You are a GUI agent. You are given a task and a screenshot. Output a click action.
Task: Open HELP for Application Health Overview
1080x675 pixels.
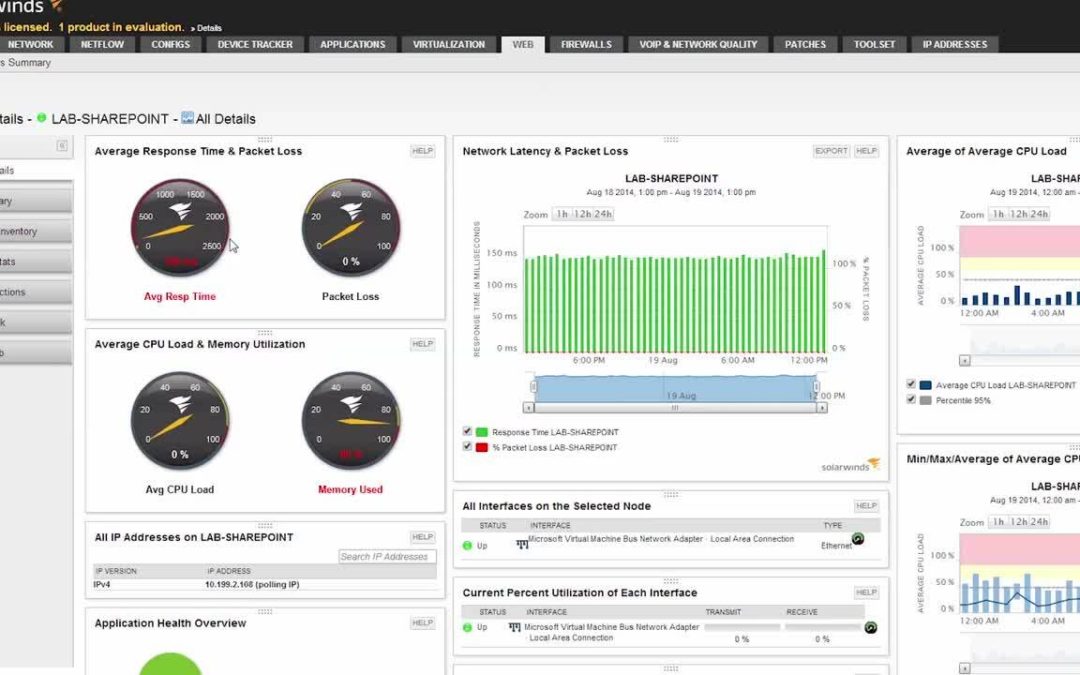tap(422, 623)
